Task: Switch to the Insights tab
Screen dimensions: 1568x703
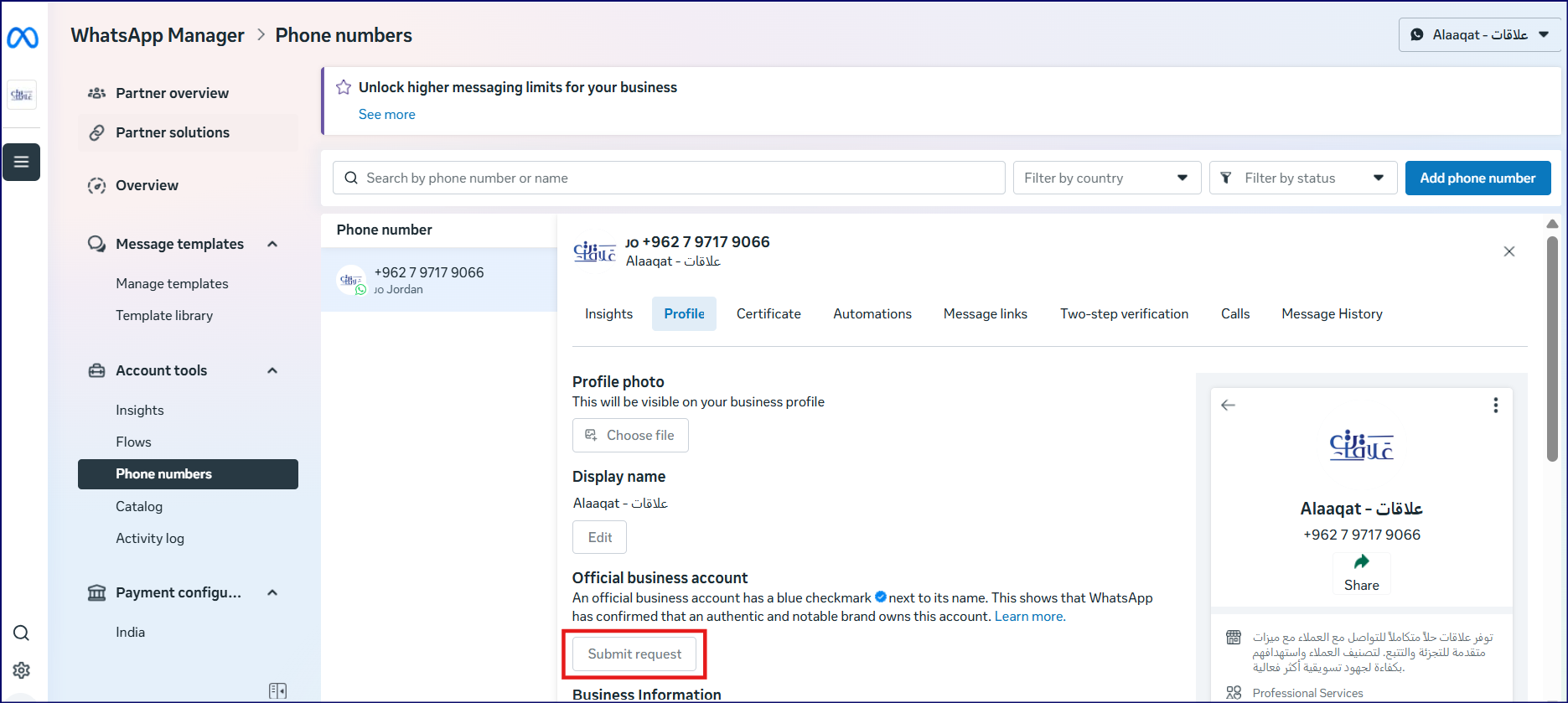Action: click(x=608, y=313)
